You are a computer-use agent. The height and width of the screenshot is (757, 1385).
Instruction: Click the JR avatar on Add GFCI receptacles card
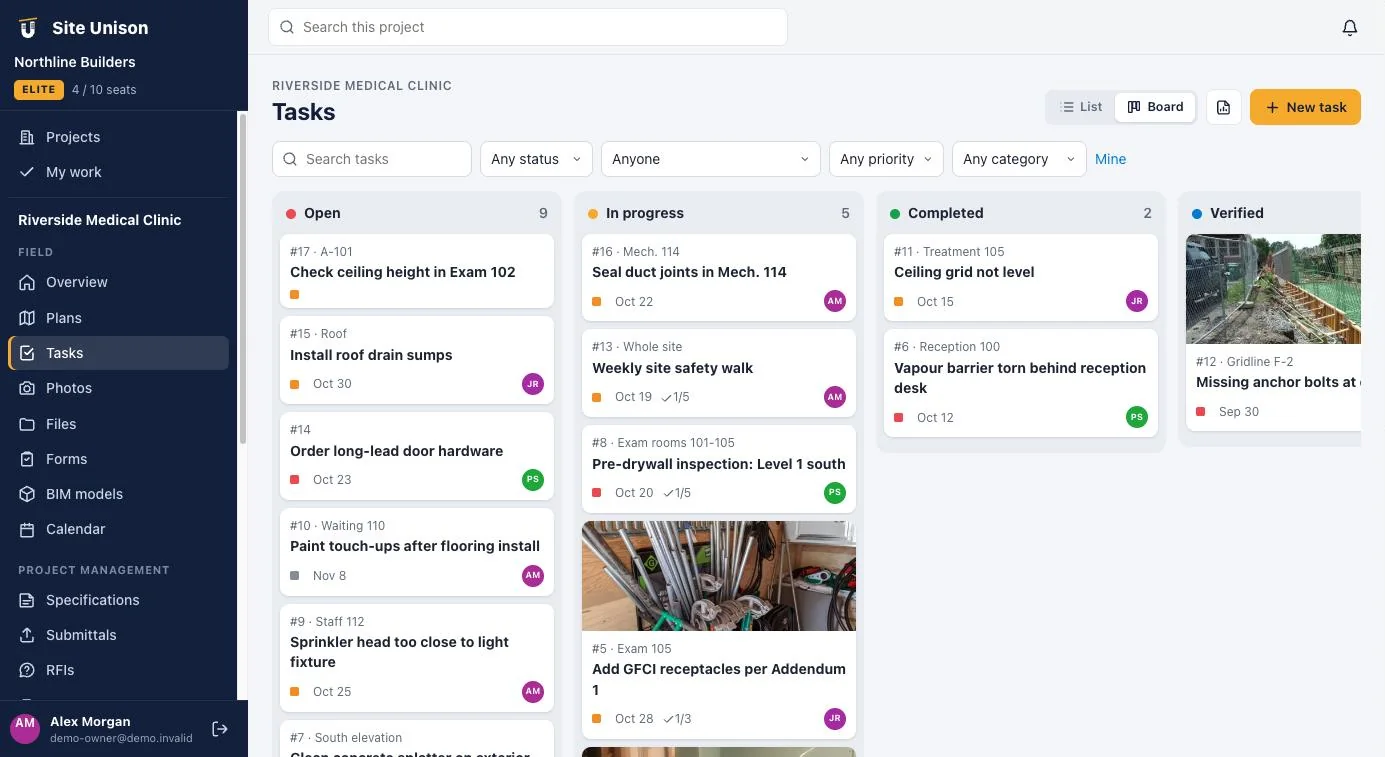835,718
